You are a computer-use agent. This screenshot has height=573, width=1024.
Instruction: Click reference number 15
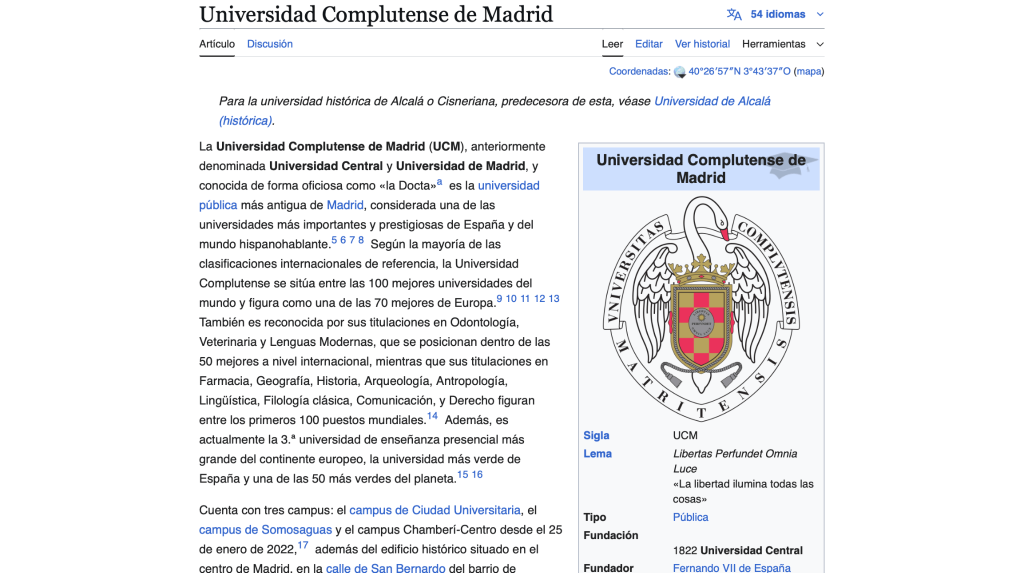pos(462,474)
